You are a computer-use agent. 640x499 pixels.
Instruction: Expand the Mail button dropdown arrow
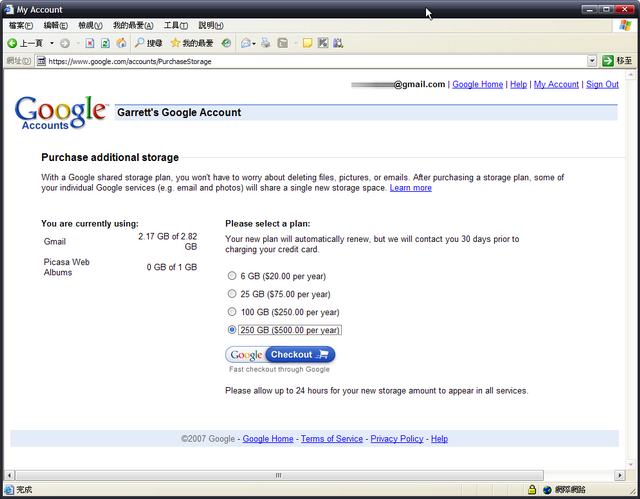pyautogui.click(x=254, y=43)
